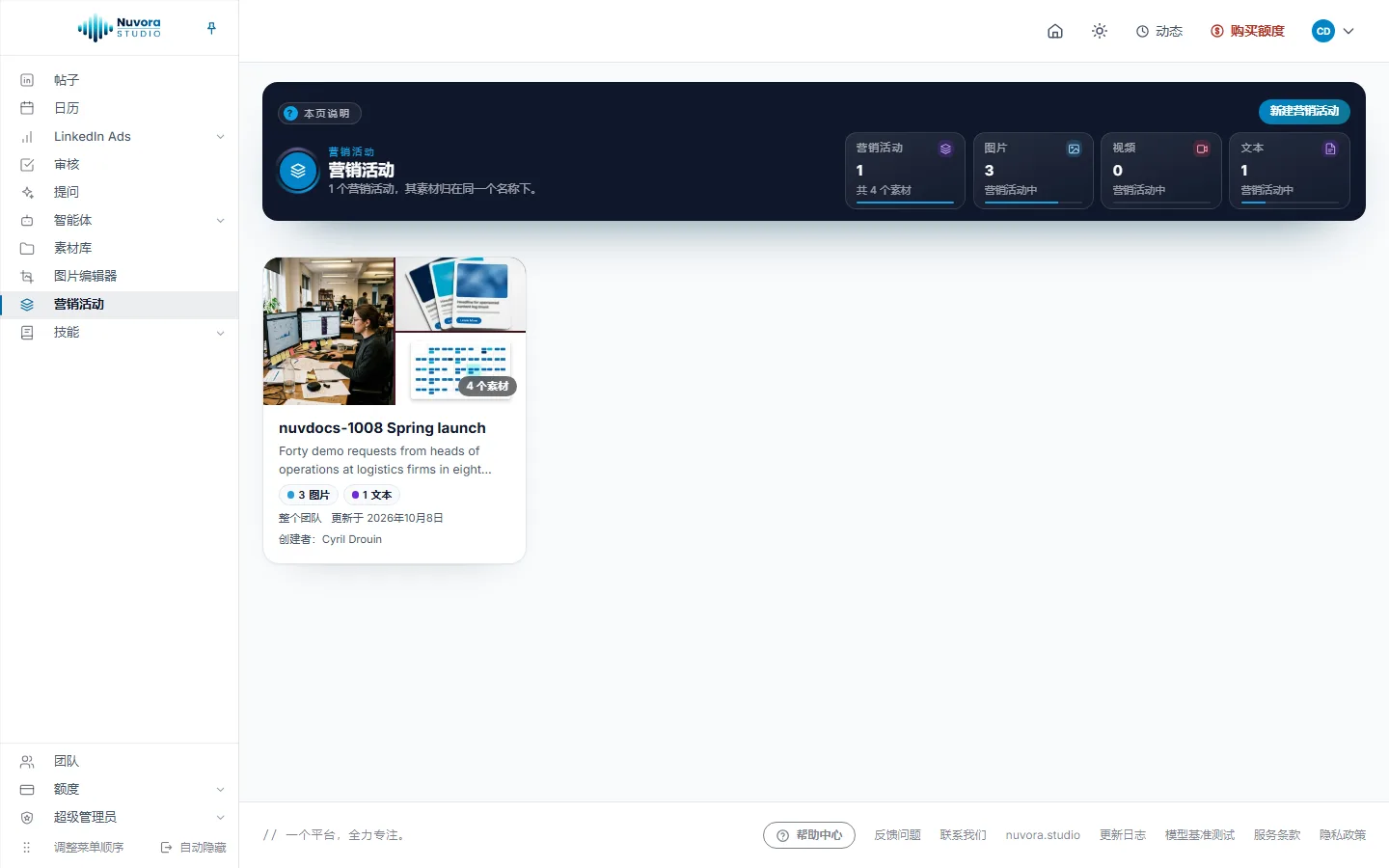Open 素材库 folder icon in sidebar
This screenshot has width=1389, height=868.
[x=27, y=248]
